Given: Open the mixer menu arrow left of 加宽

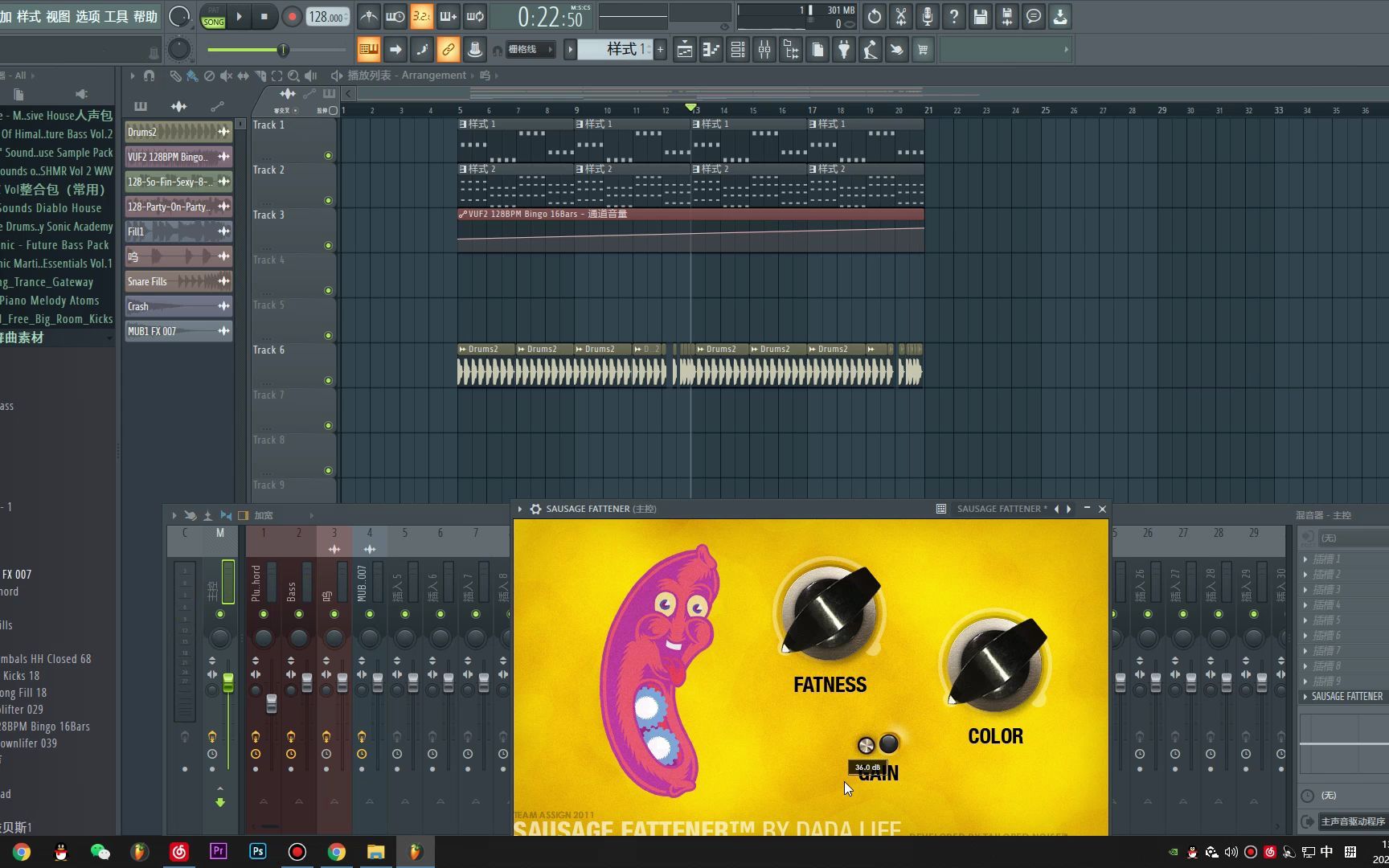Looking at the screenshot, I should [174, 515].
